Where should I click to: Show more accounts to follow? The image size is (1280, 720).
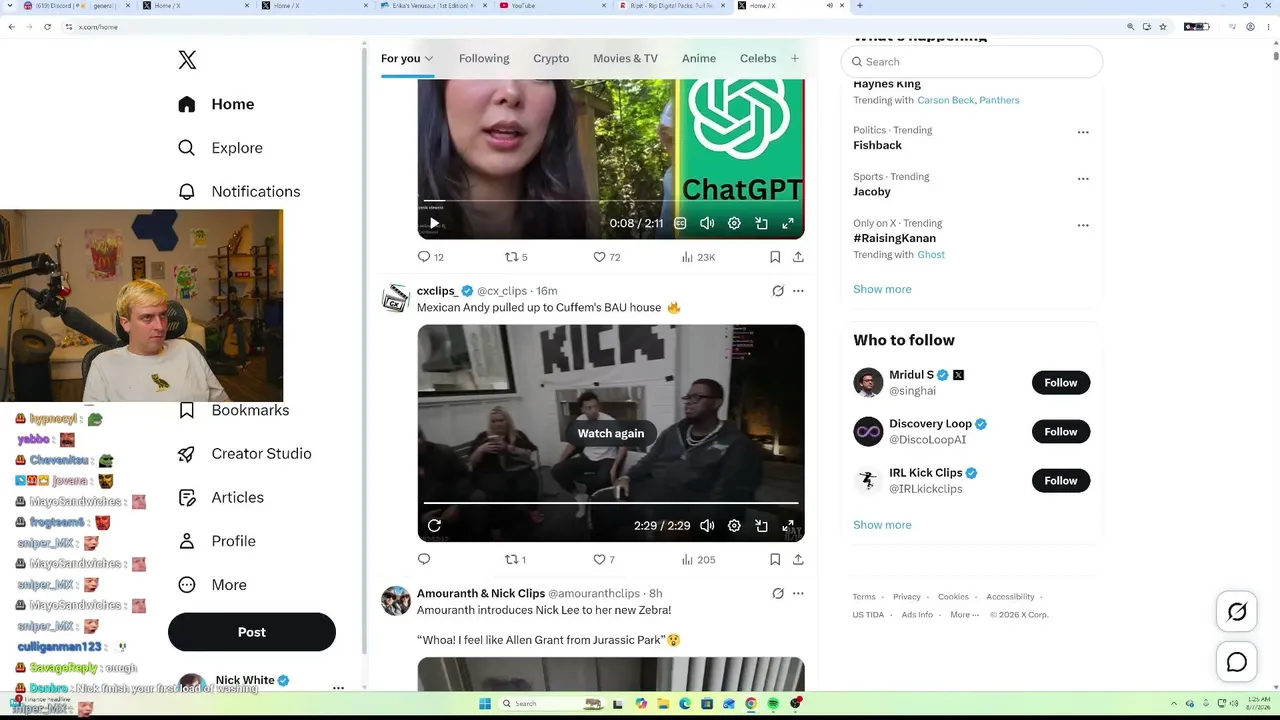pos(882,525)
